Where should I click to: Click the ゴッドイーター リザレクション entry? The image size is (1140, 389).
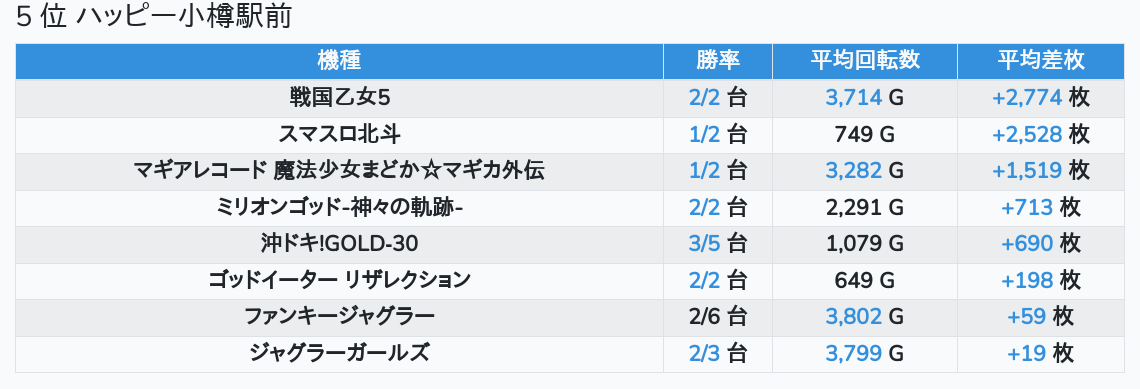click(340, 280)
